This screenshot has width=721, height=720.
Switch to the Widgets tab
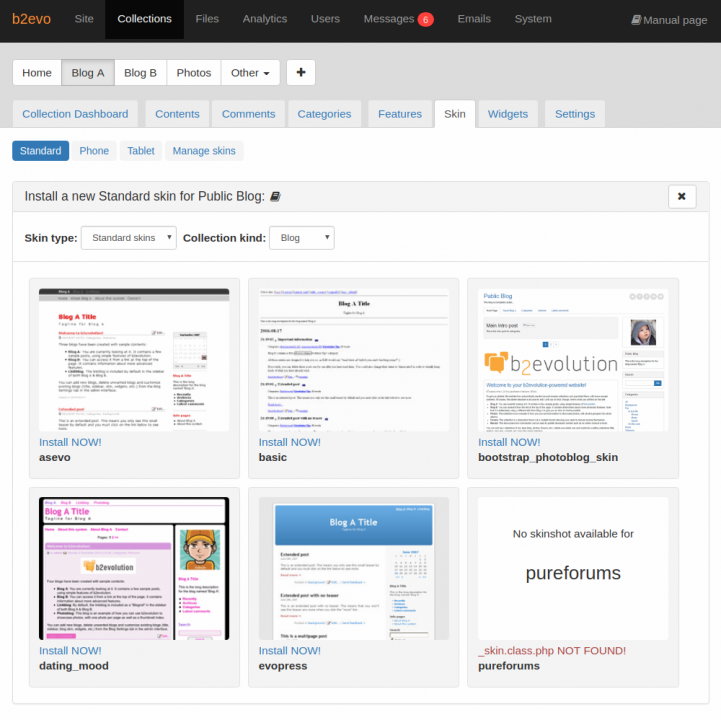click(x=508, y=114)
